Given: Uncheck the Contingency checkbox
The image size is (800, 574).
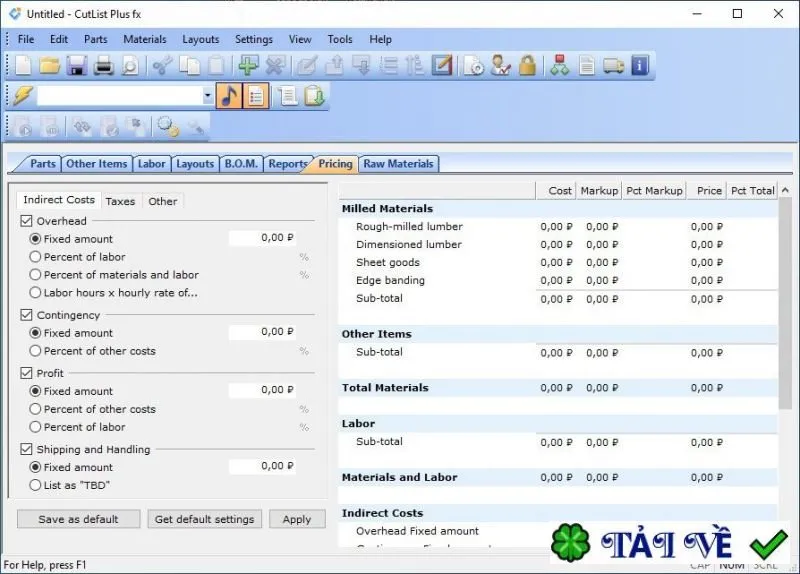Looking at the screenshot, I should (27, 315).
